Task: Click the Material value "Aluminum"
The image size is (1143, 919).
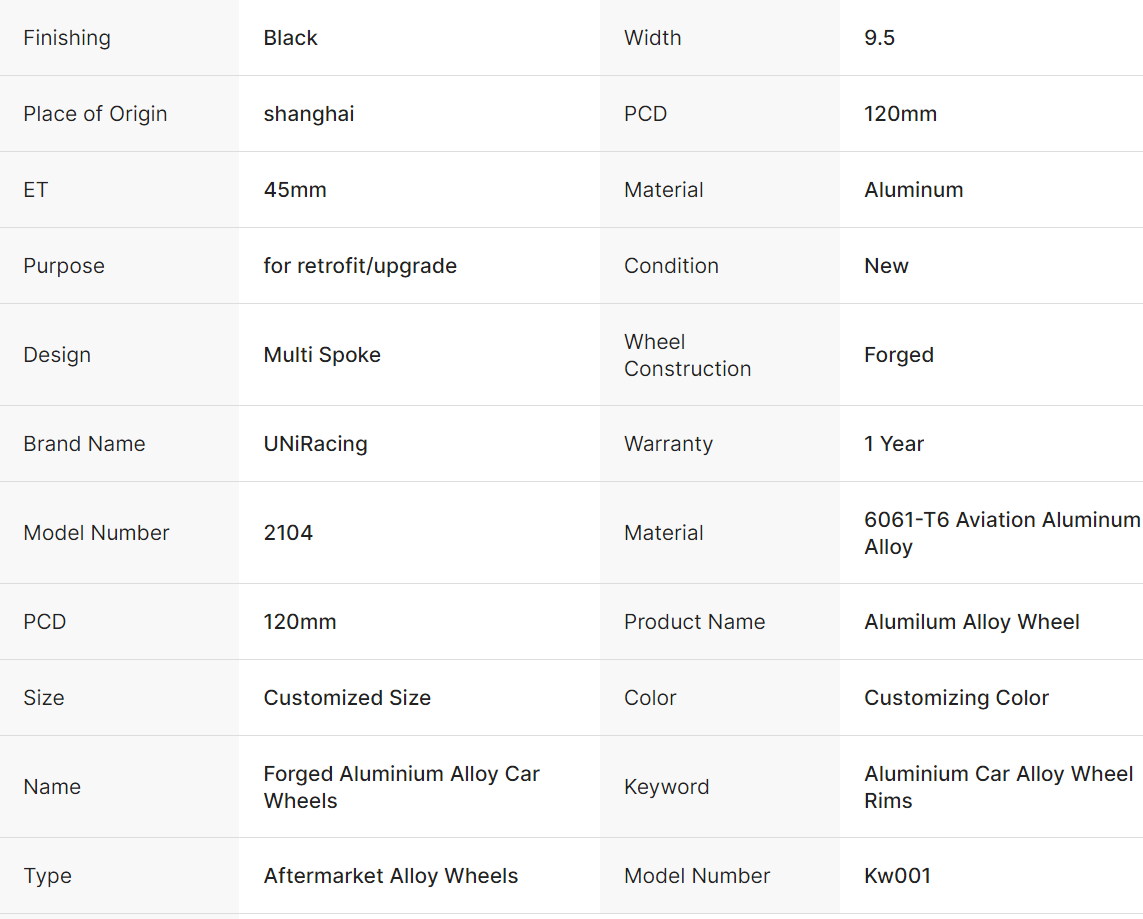Action: [913, 190]
